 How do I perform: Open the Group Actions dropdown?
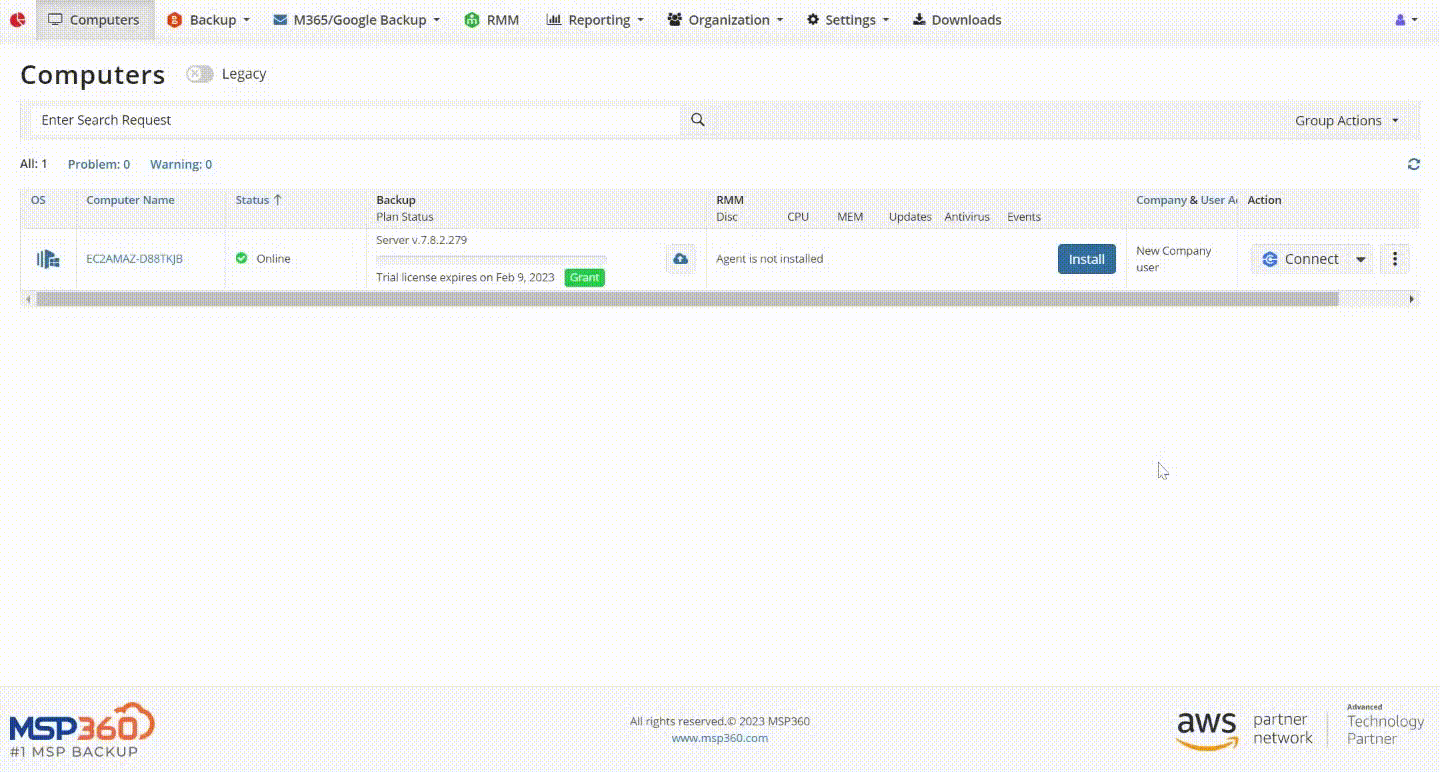coord(1347,120)
